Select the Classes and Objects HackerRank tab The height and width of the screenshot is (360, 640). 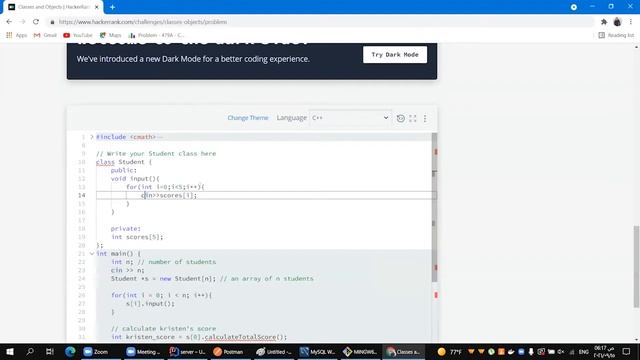(x=53, y=7)
